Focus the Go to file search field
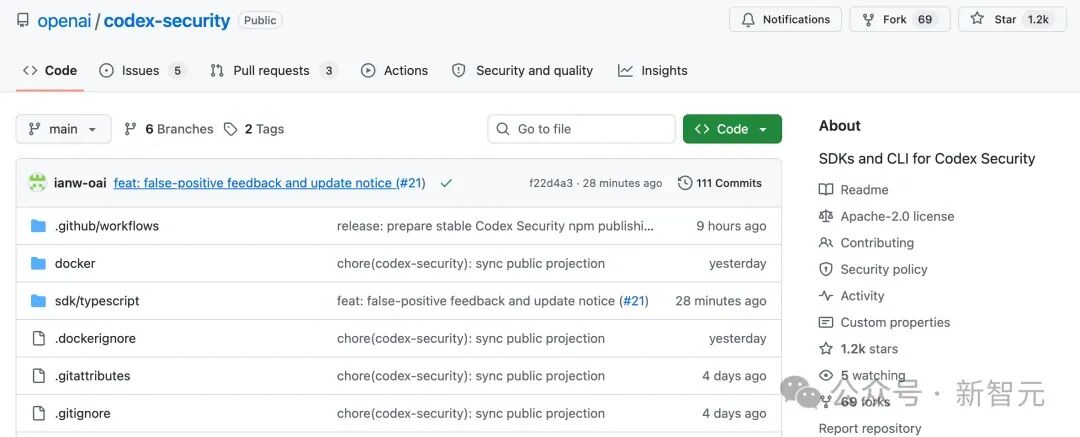 [581, 129]
